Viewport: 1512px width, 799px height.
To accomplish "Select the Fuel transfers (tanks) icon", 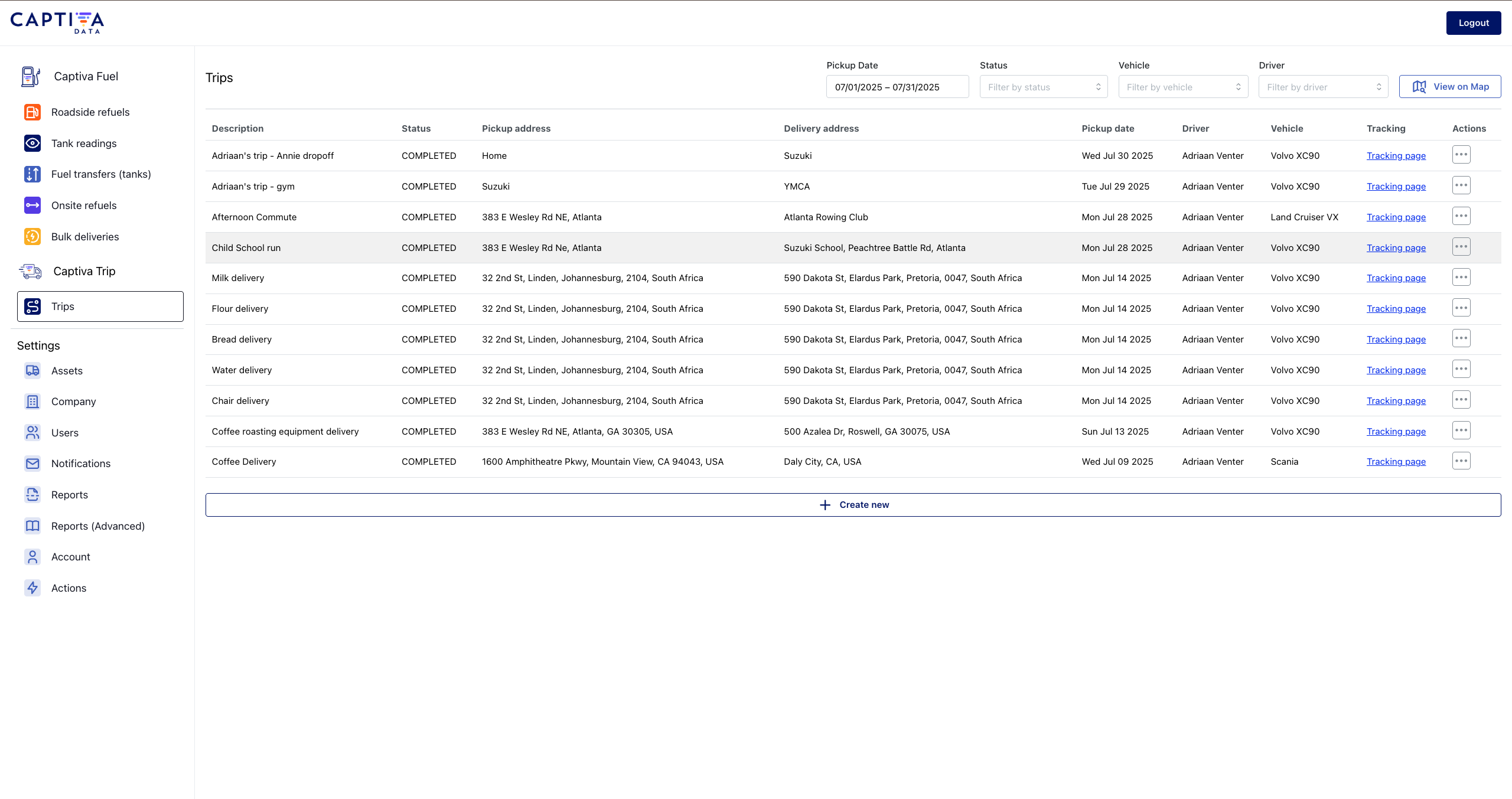I will (32, 174).
